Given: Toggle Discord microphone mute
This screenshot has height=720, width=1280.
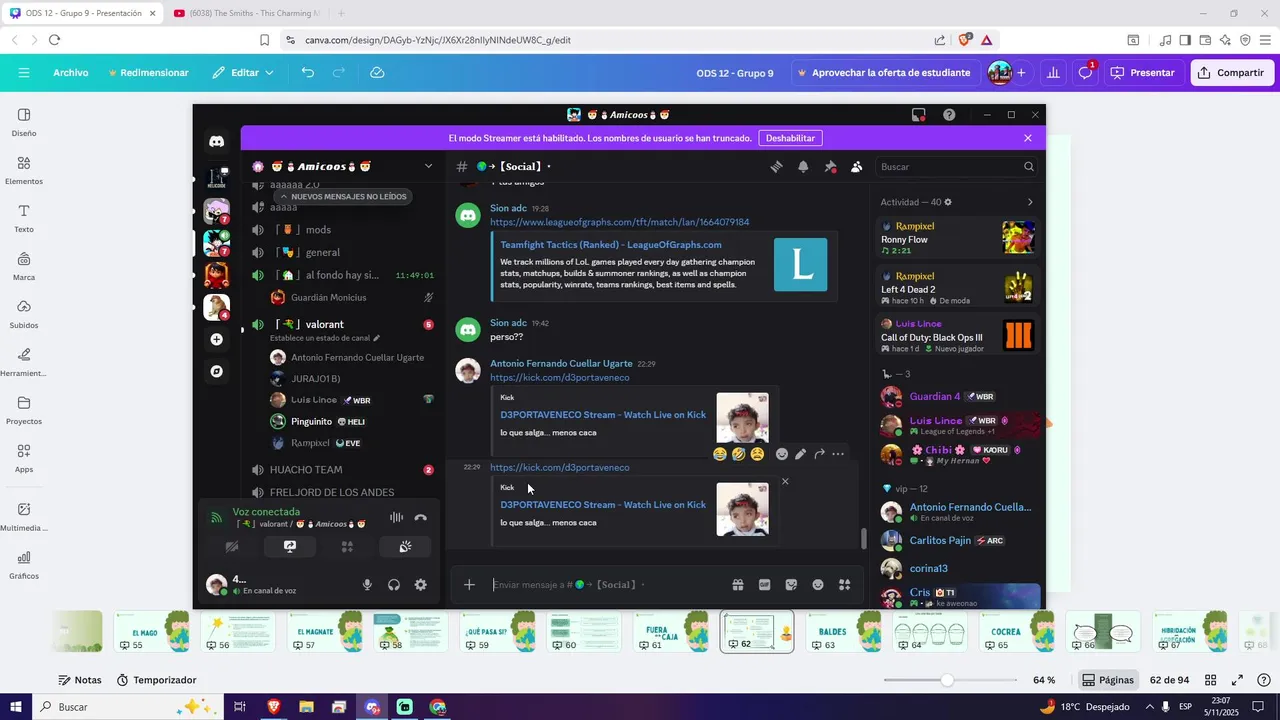Looking at the screenshot, I should (x=367, y=585).
